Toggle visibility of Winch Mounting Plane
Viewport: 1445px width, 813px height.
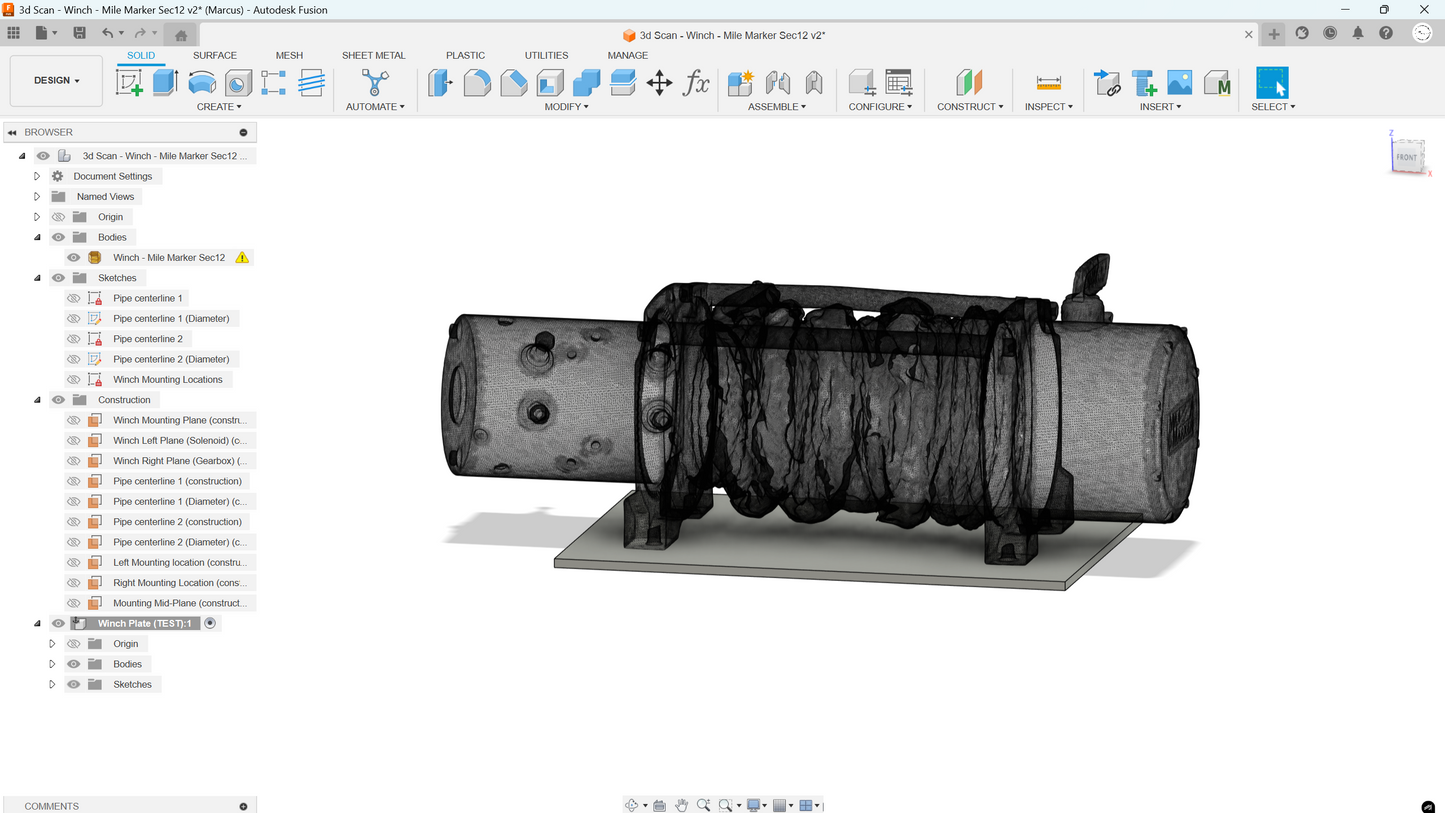pyautogui.click(x=74, y=420)
